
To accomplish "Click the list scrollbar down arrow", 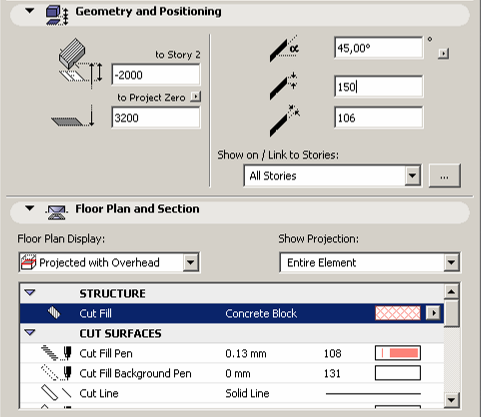I will click(x=451, y=399).
